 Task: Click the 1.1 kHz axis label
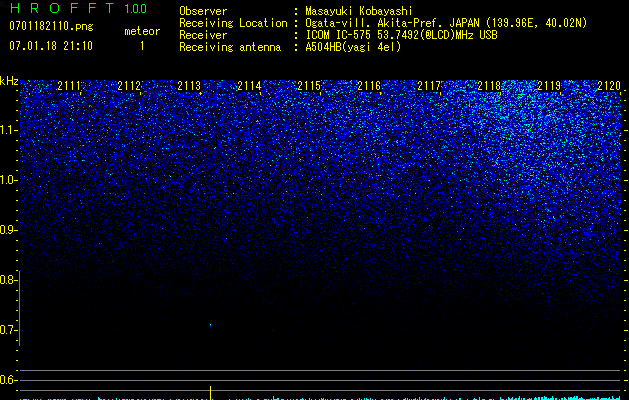coord(8,130)
